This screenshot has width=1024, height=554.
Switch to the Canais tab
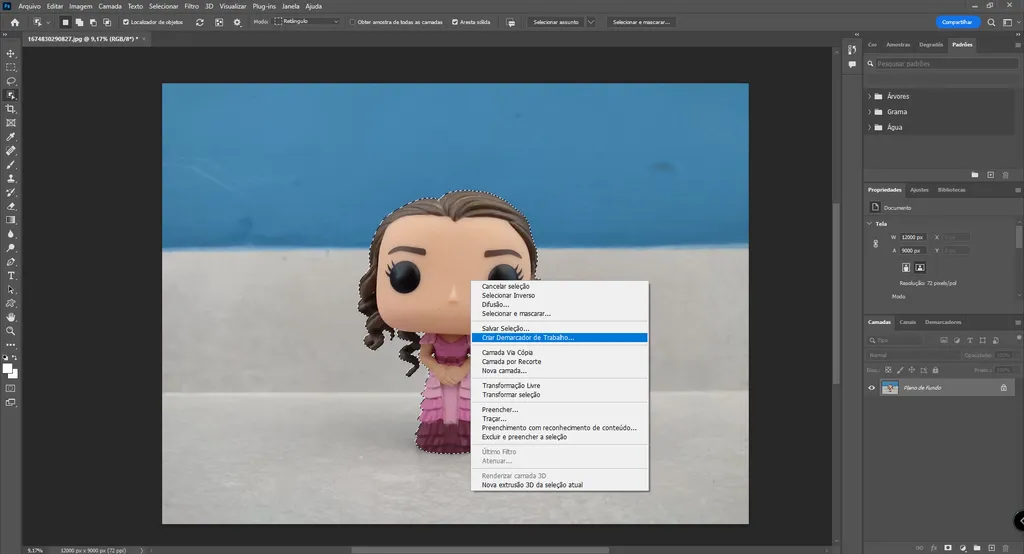coord(907,322)
